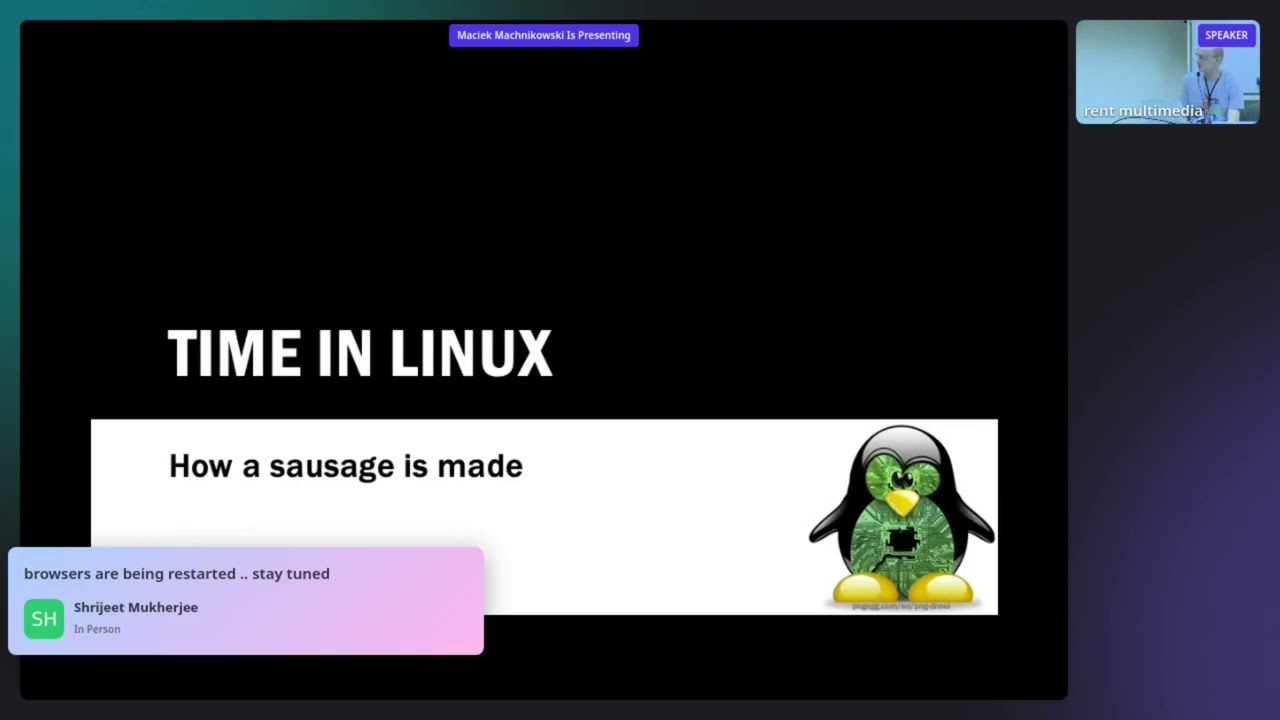The width and height of the screenshot is (1280, 720).
Task: Click the 'In Person' label
Action: point(97,629)
